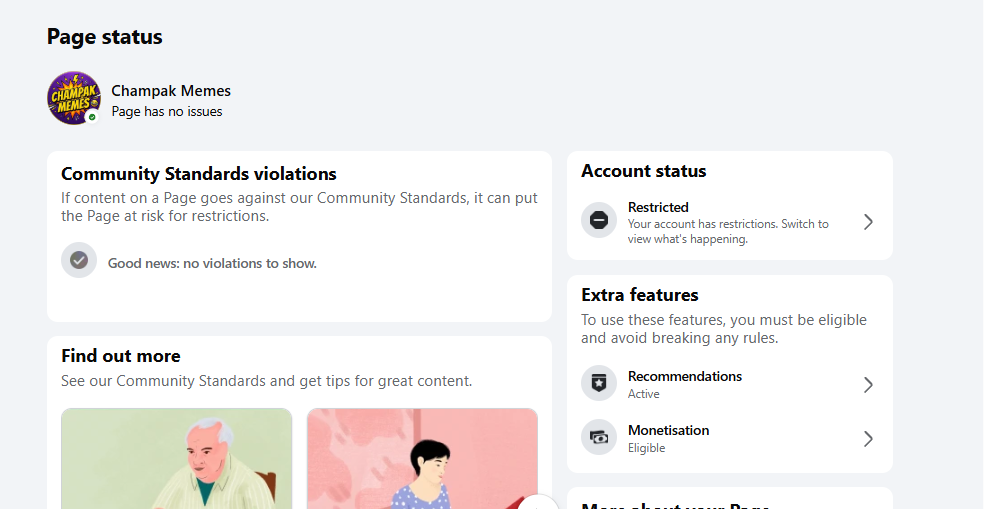
Task: Expand the Restricted account status chevron
Action: pyautogui.click(x=868, y=222)
